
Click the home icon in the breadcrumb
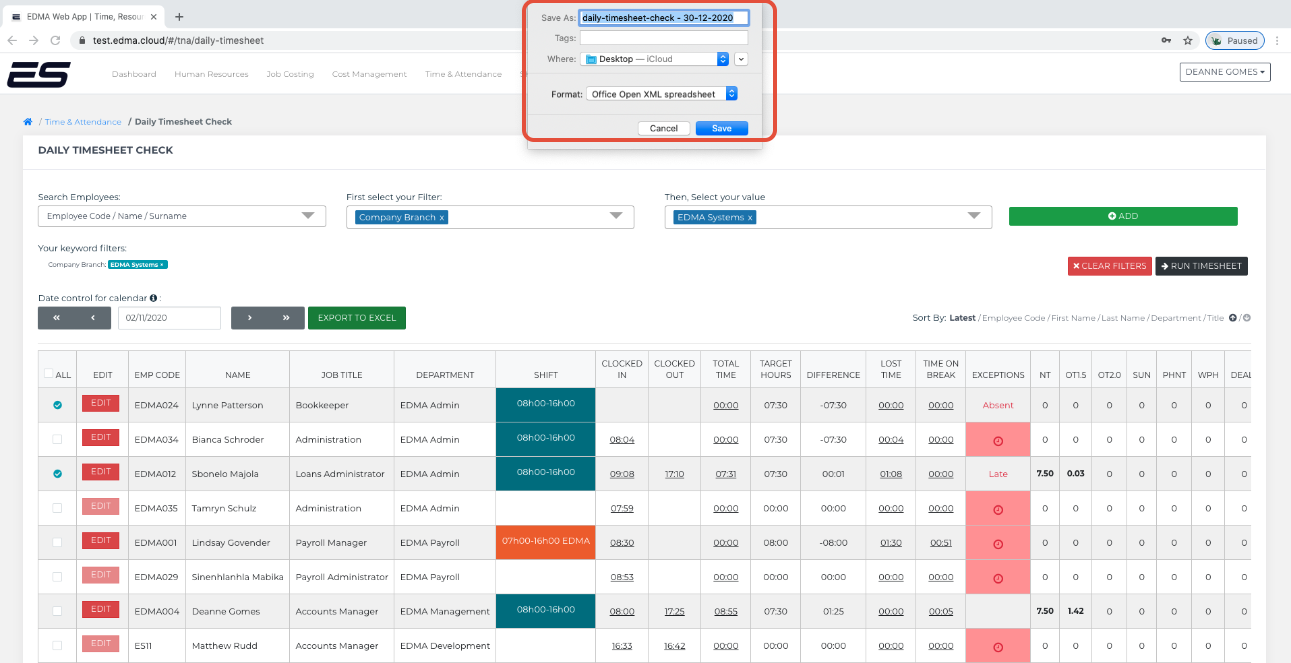click(28, 122)
